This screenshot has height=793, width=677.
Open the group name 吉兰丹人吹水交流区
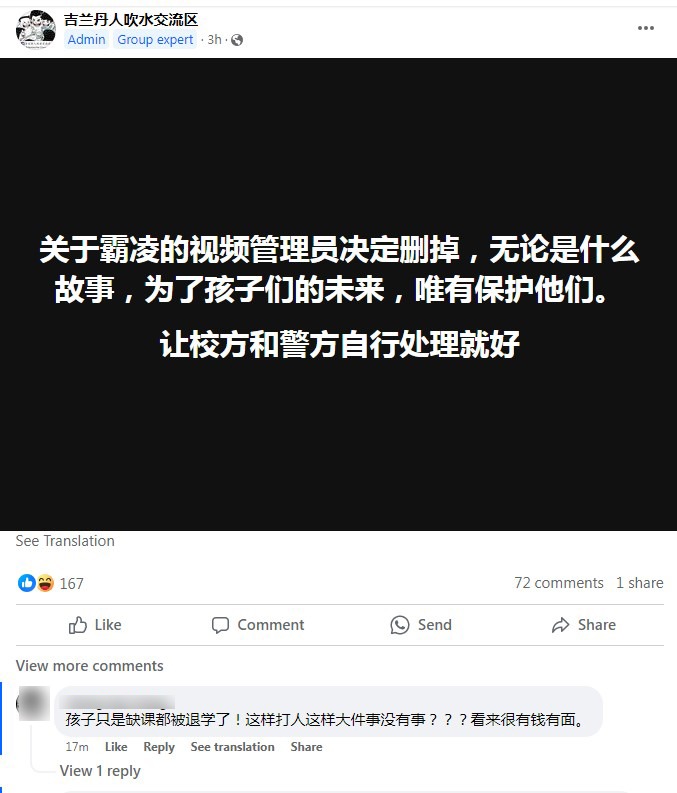(130, 20)
